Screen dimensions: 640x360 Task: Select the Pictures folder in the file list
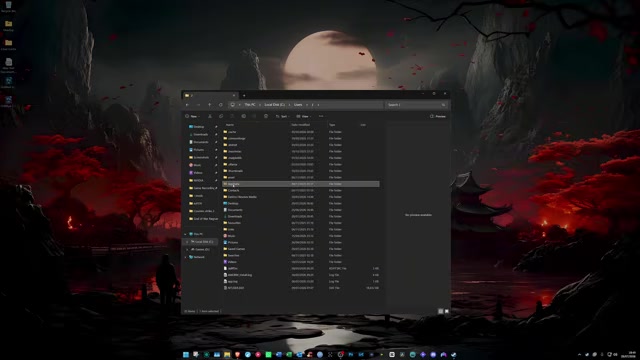301,242
